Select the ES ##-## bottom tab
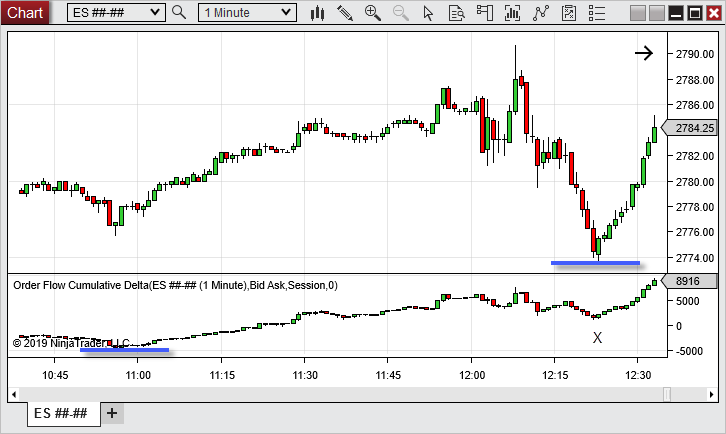Viewport: 726px width, 434px height. pos(60,413)
